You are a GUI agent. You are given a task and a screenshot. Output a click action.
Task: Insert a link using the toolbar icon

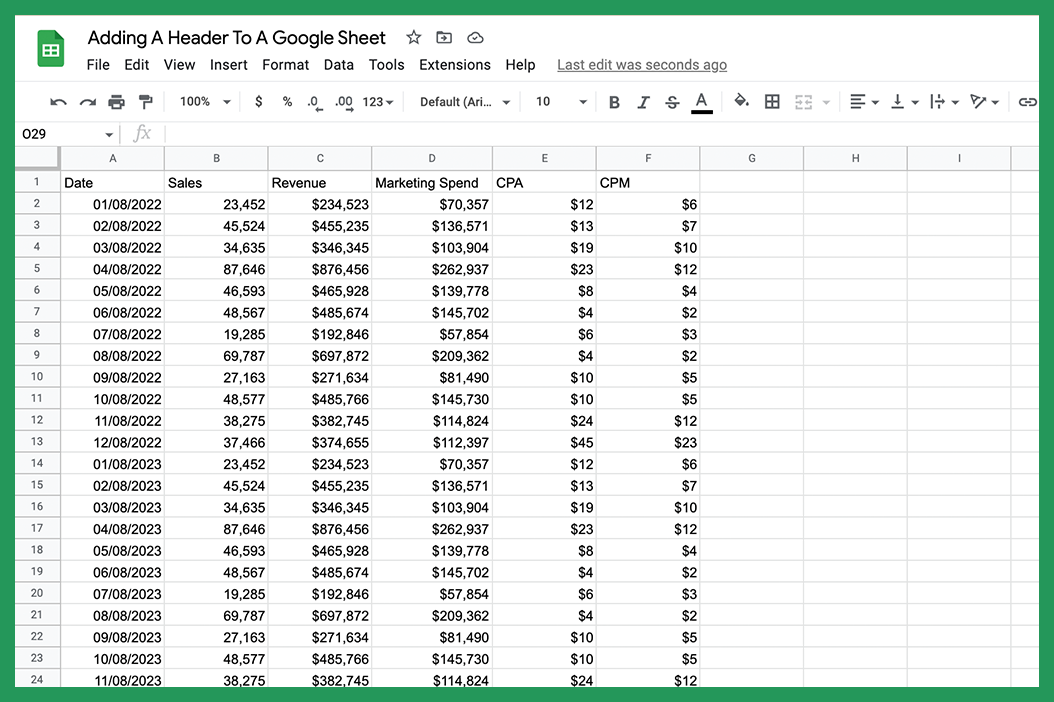[1027, 101]
